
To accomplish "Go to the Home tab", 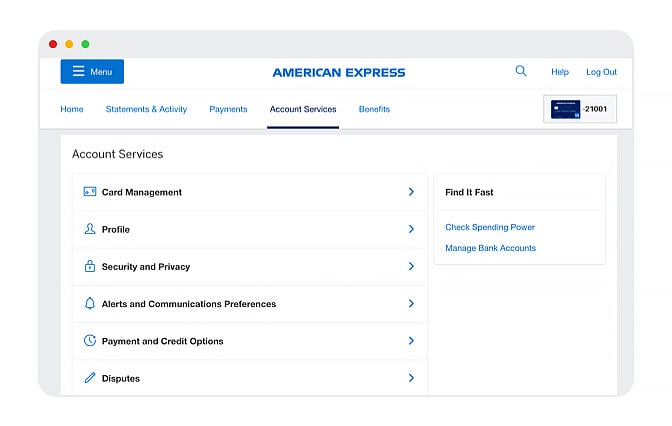I will pos(72,109).
